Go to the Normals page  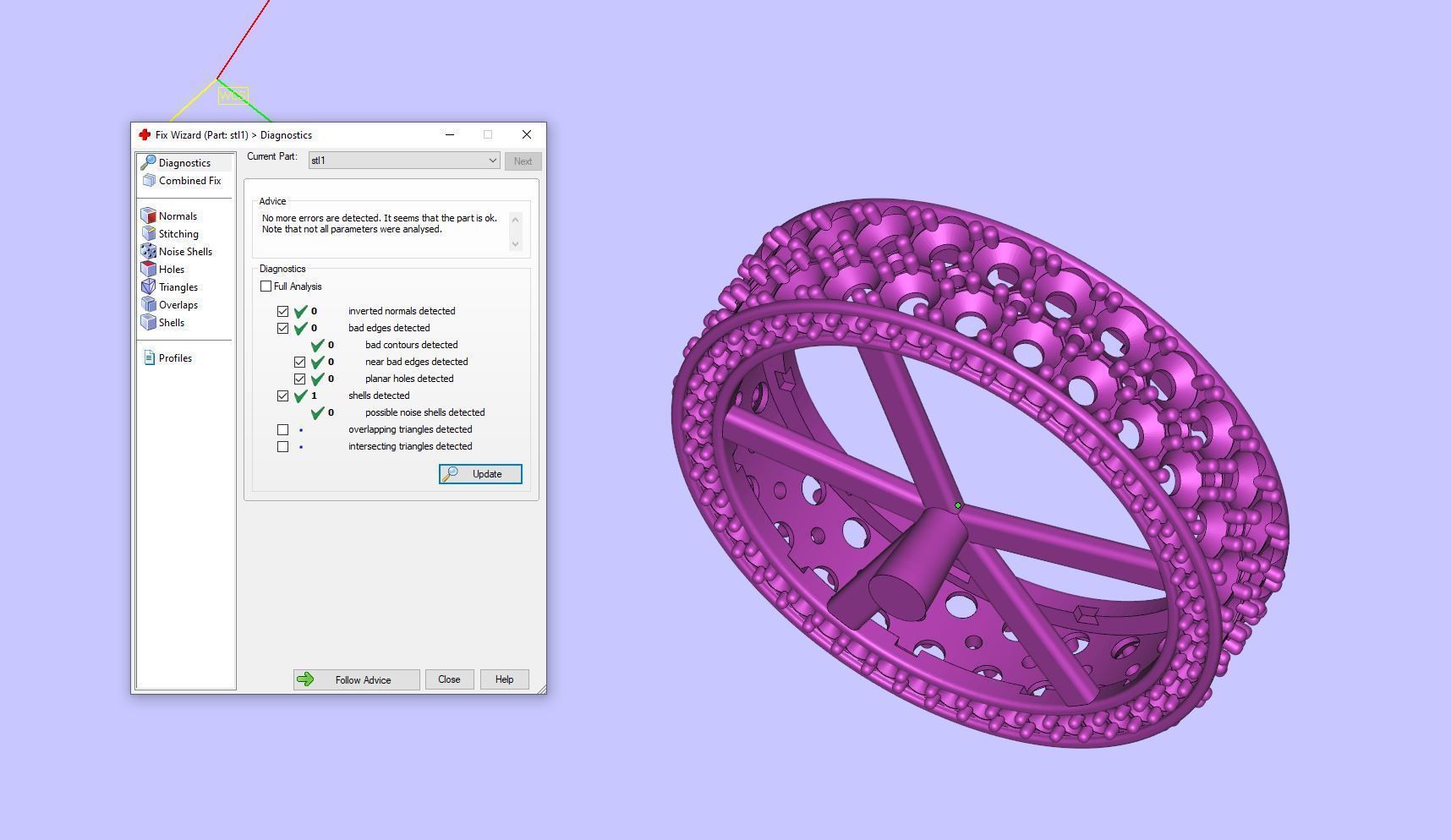click(x=178, y=215)
